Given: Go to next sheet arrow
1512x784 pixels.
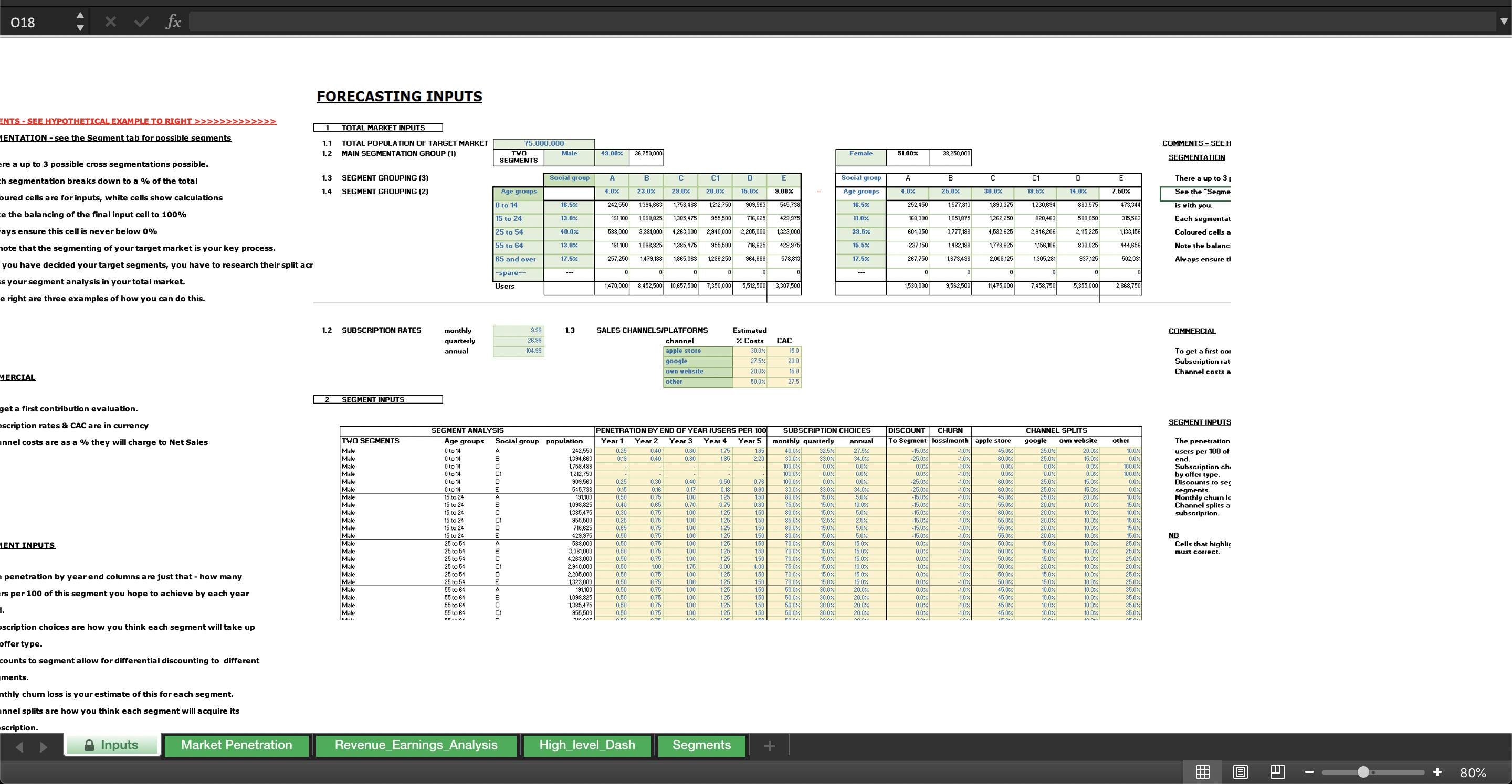Looking at the screenshot, I should pyautogui.click(x=43, y=746).
